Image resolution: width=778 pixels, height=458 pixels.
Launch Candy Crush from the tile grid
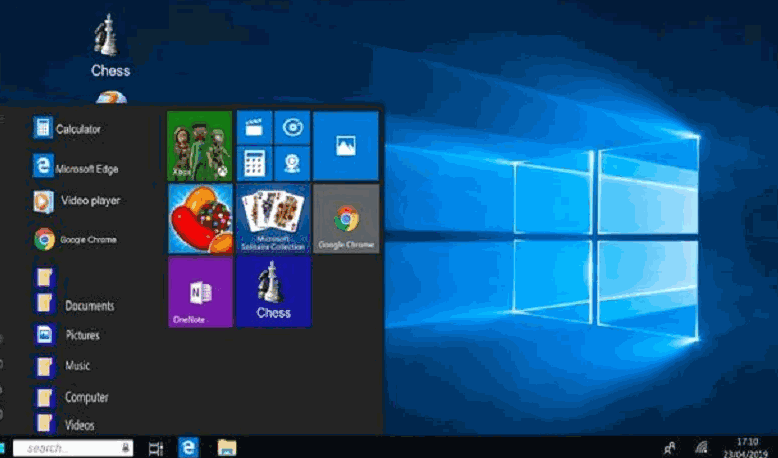[x=200, y=218]
